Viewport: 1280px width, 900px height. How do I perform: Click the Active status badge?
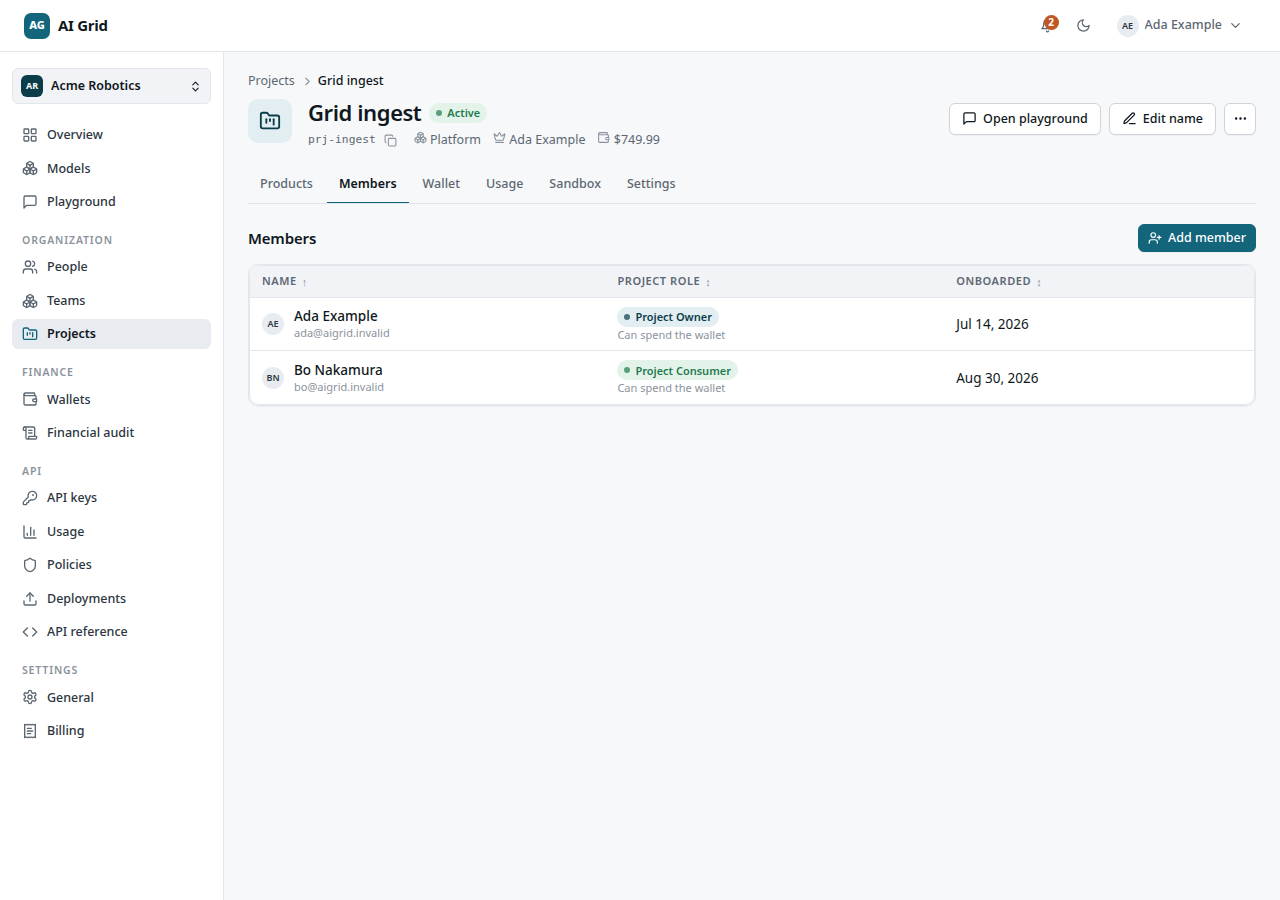click(x=458, y=114)
